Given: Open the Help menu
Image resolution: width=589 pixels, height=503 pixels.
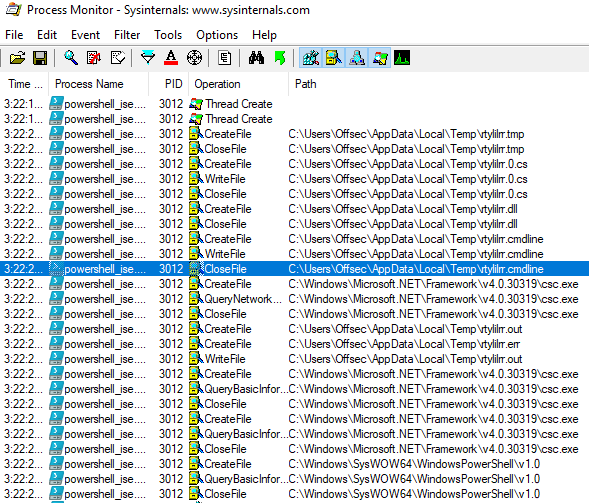Looking at the screenshot, I should 264,35.
